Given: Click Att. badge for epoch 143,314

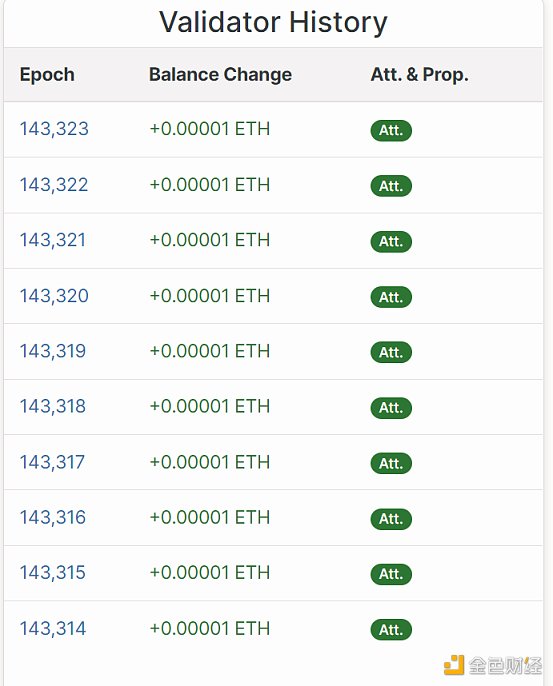Looking at the screenshot, I should pyautogui.click(x=391, y=630).
